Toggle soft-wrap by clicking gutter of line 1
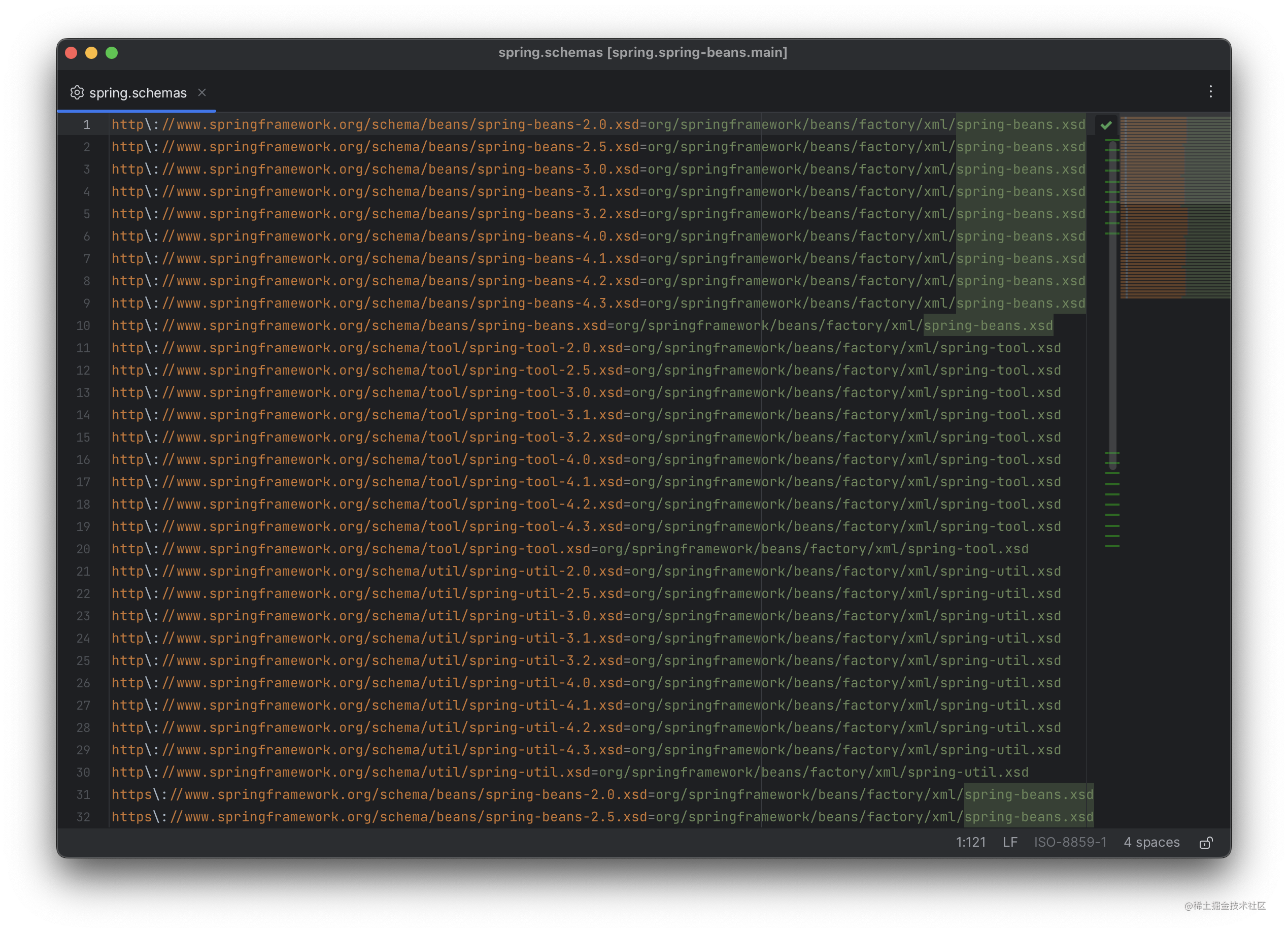This screenshot has height=933, width=1288. [86, 124]
